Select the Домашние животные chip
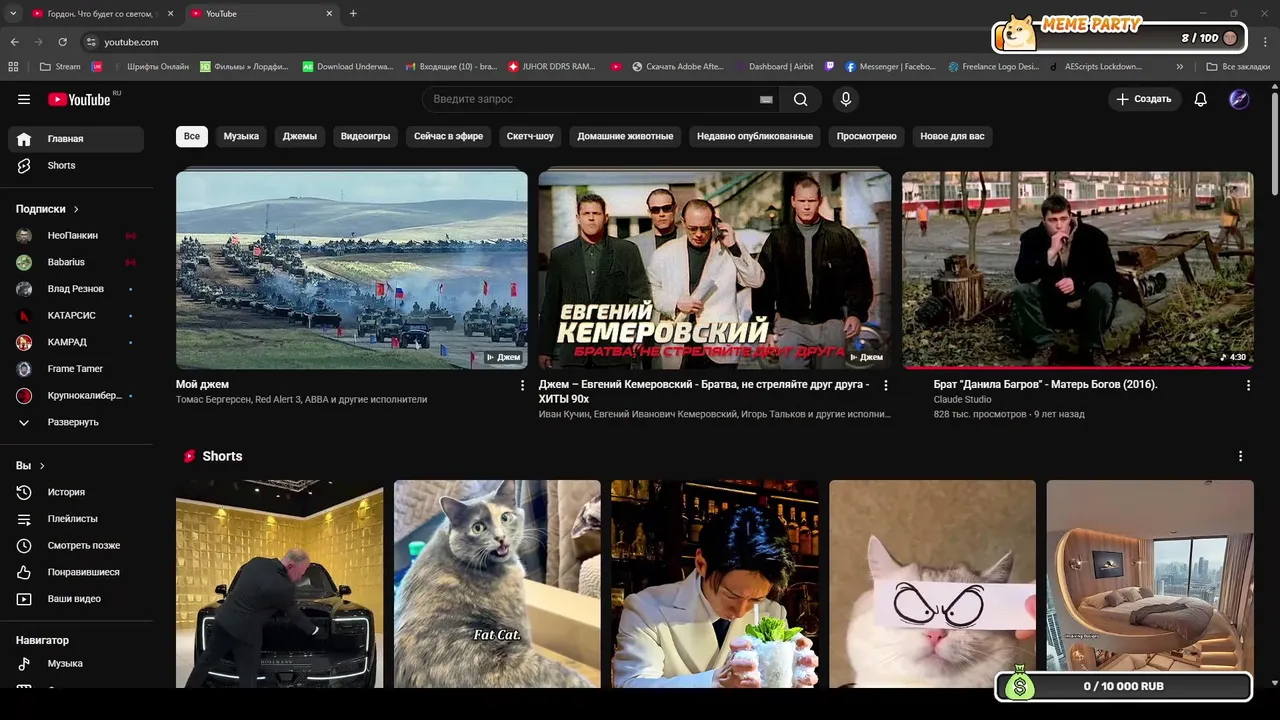Image resolution: width=1280 pixels, height=720 pixels. click(x=625, y=136)
